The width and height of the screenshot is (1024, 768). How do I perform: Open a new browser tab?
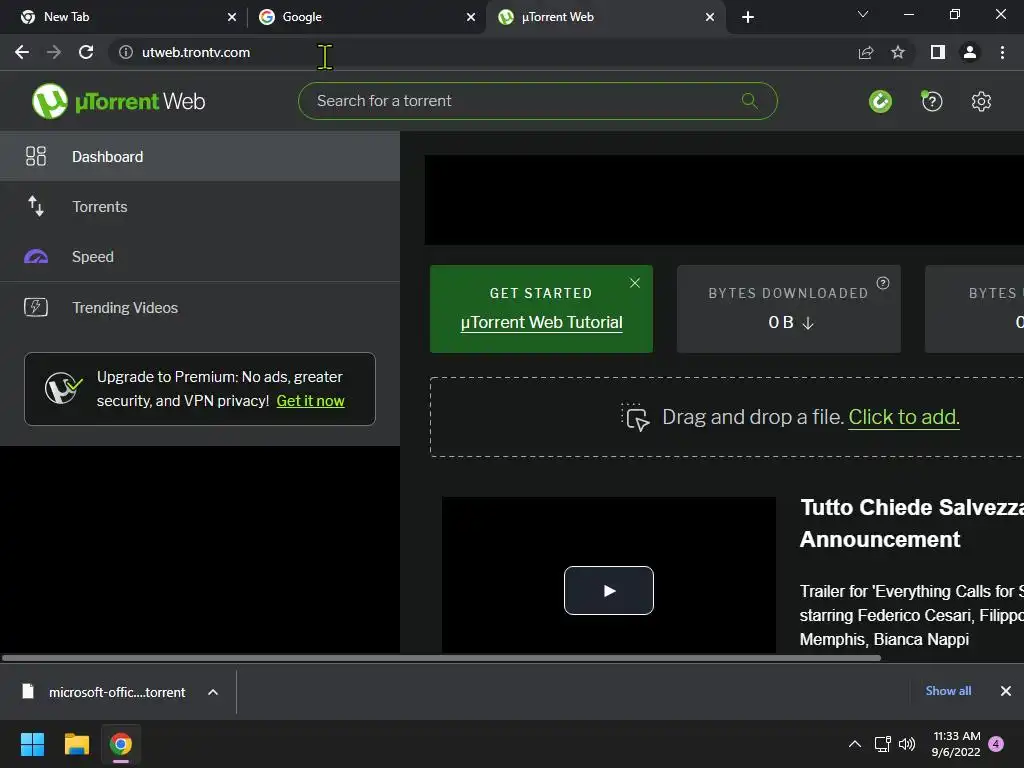click(x=748, y=17)
